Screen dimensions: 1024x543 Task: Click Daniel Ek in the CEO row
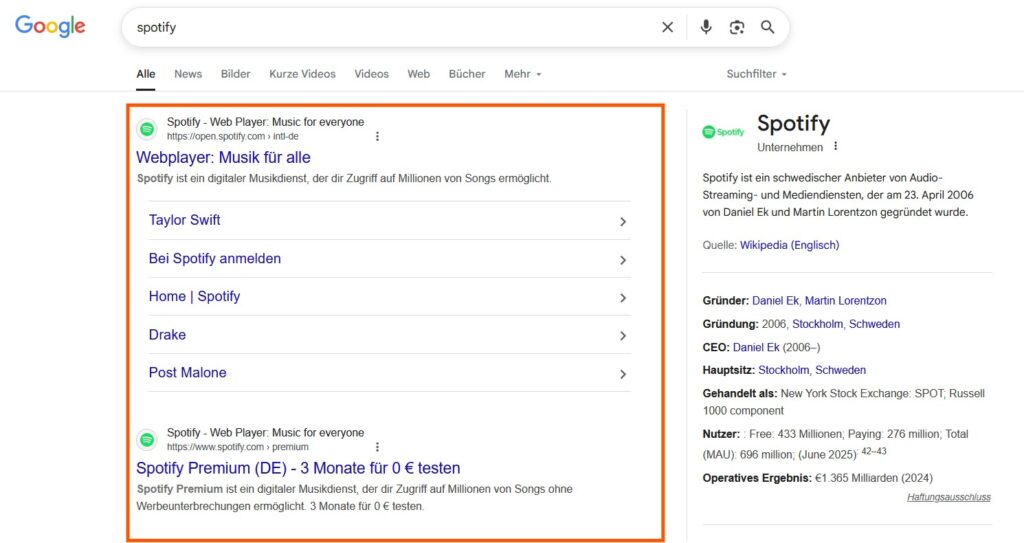[x=756, y=348]
